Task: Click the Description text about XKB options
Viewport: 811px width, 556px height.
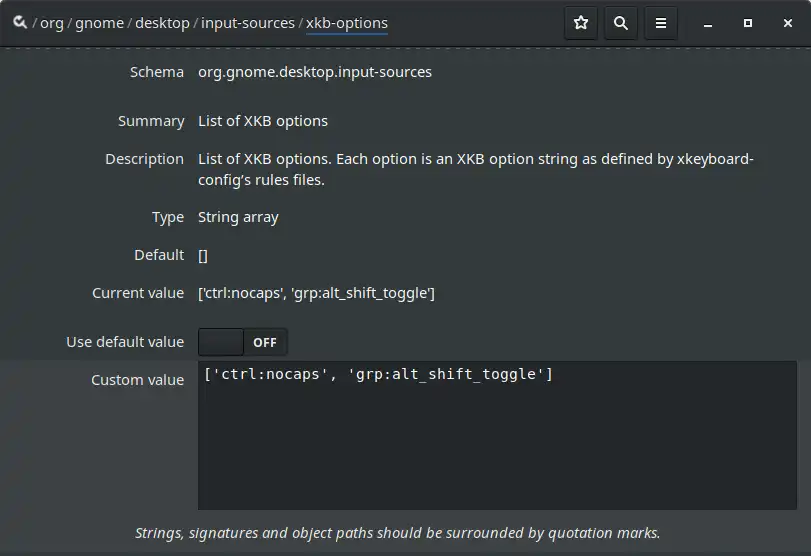Action: click(476, 169)
